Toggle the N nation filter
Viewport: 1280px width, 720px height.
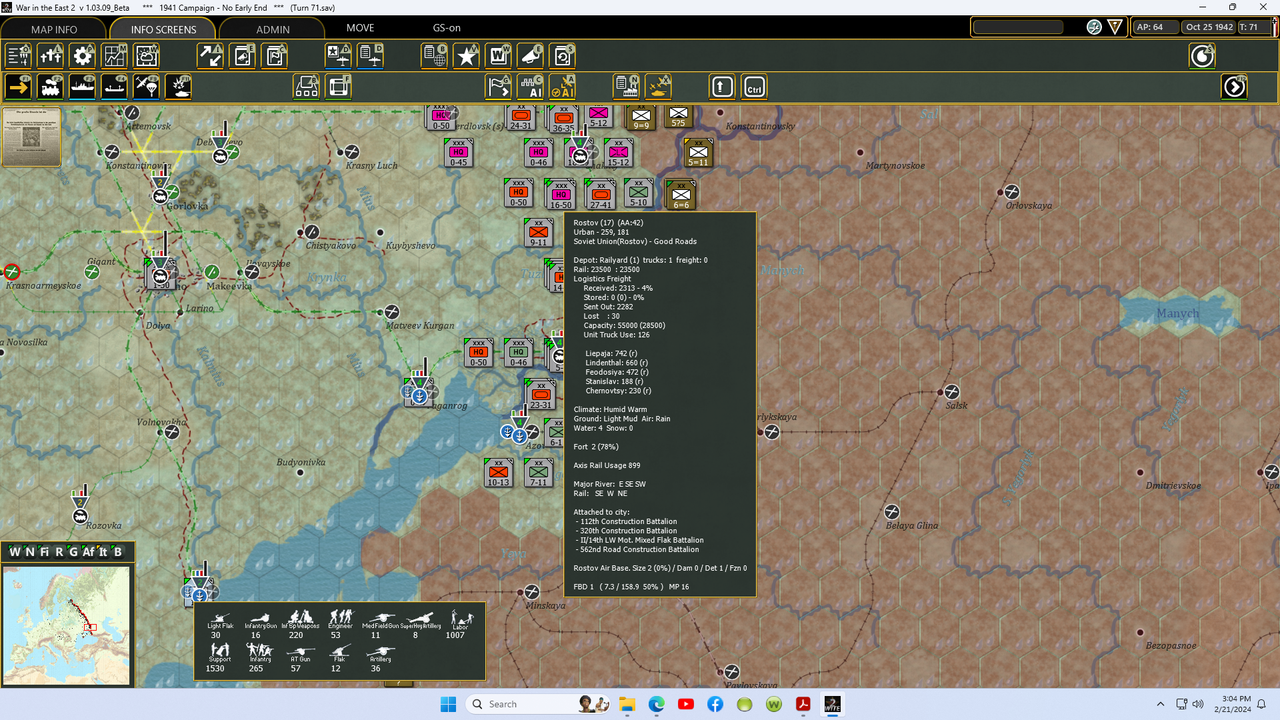tap(29, 552)
